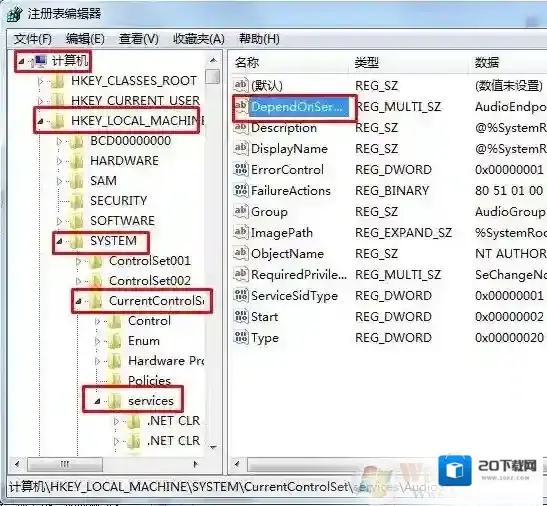547x506 pixels.
Task: Expand the HKEY_CLASSES_ROOT key
Action: [40, 81]
